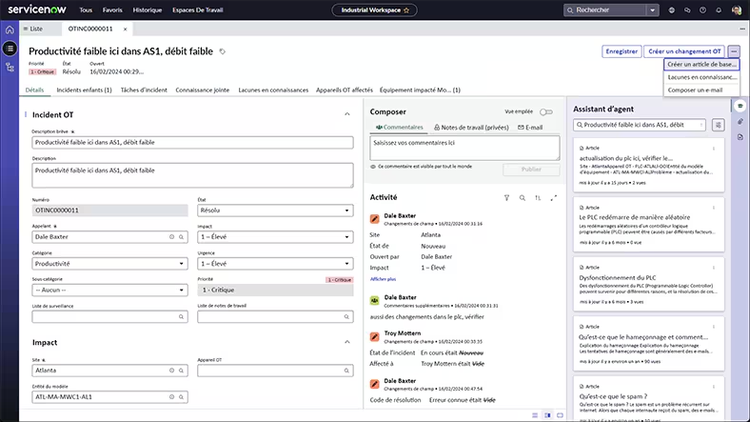Image resolution: width=750 pixels, height=422 pixels.
Task: Open the Appelant info icon
Action: coord(172,237)
